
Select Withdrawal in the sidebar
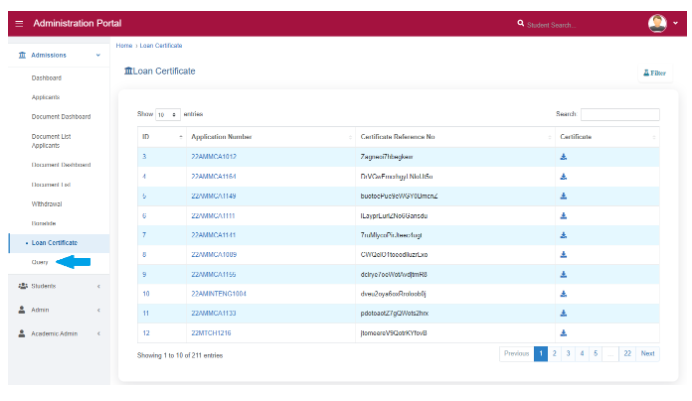pos(47,203)
